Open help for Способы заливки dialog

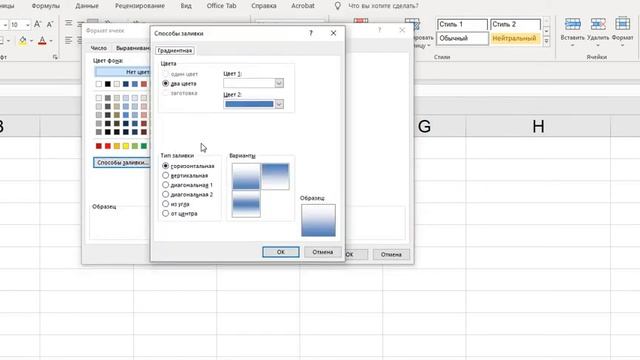coord(311,33)
